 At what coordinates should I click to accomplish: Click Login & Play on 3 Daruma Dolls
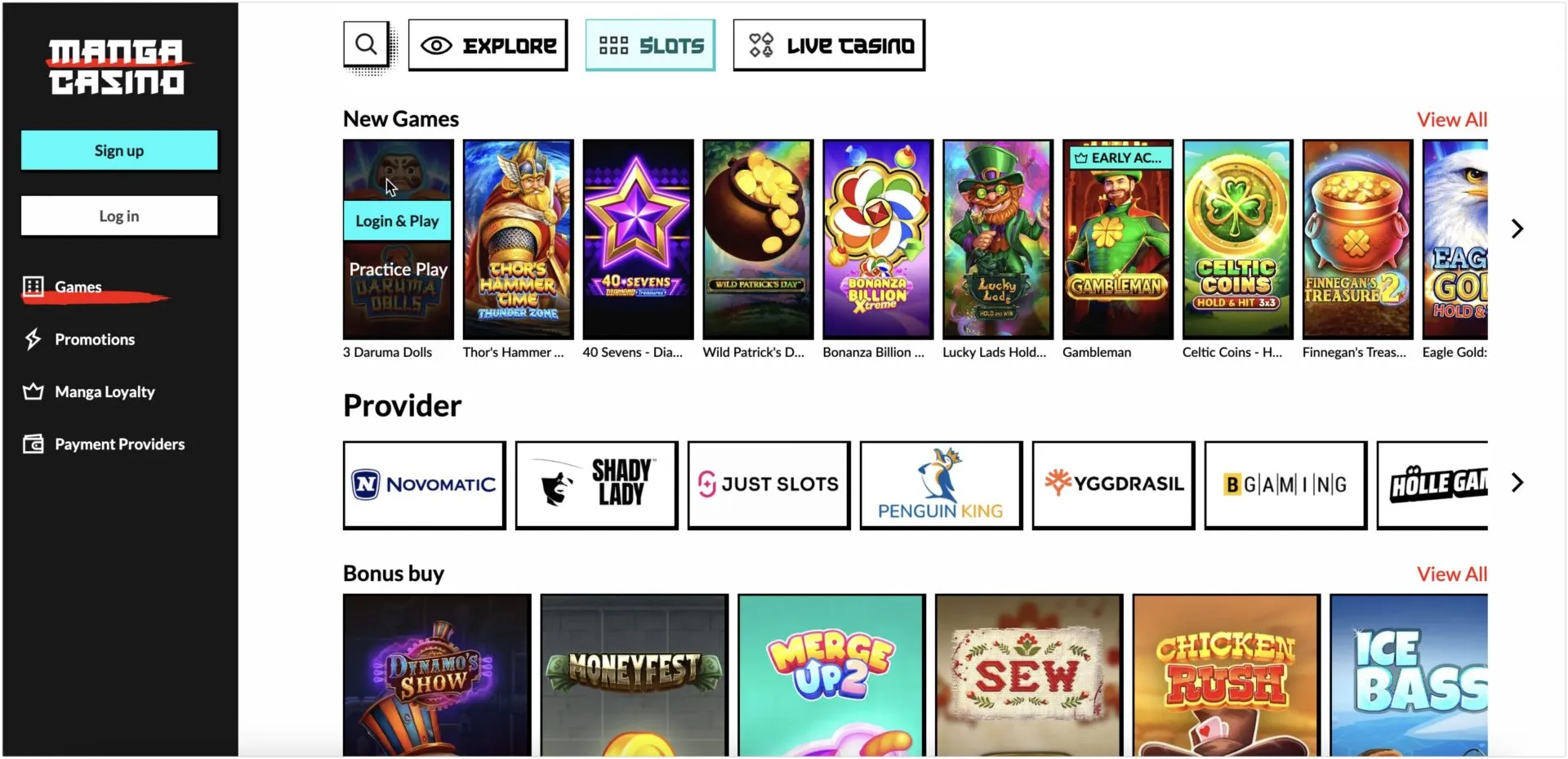click(397, 221)
